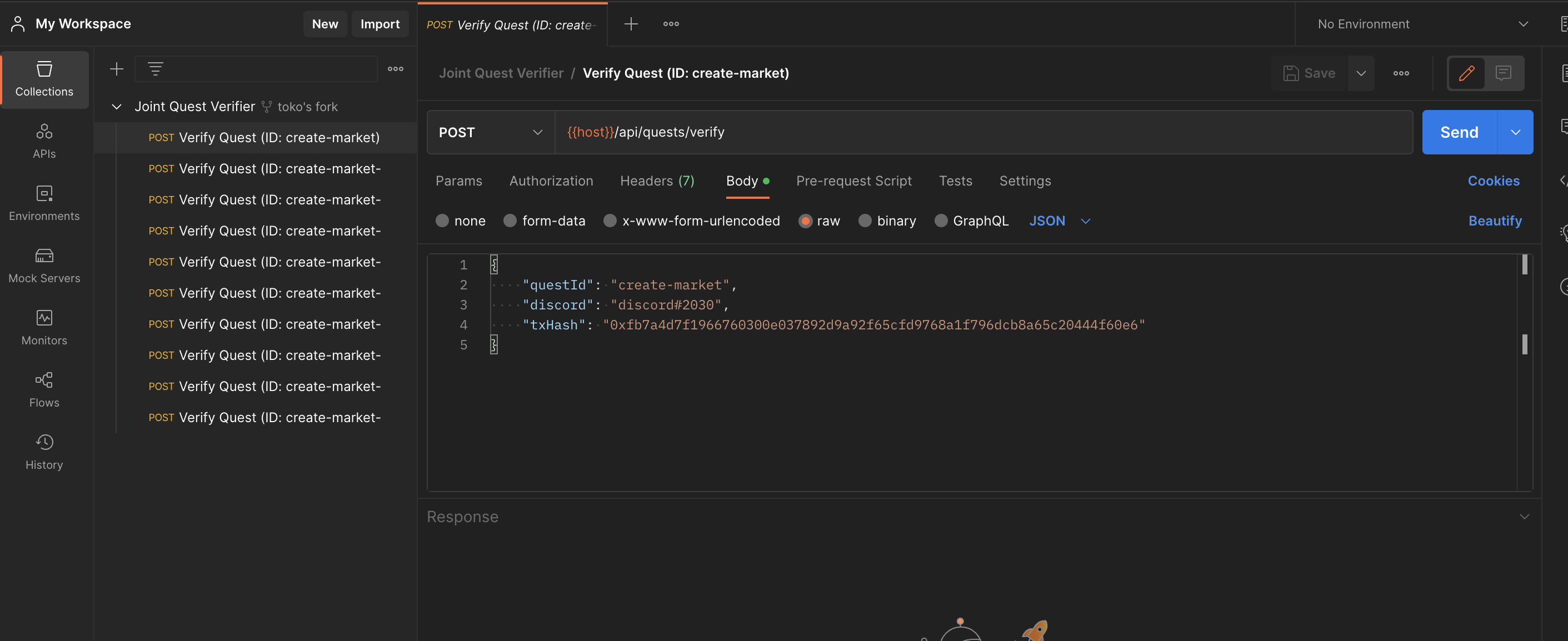Viewport: 1568px width, 641px height.
Task: Switch to the Headers tab
Action: pos(656,181)
